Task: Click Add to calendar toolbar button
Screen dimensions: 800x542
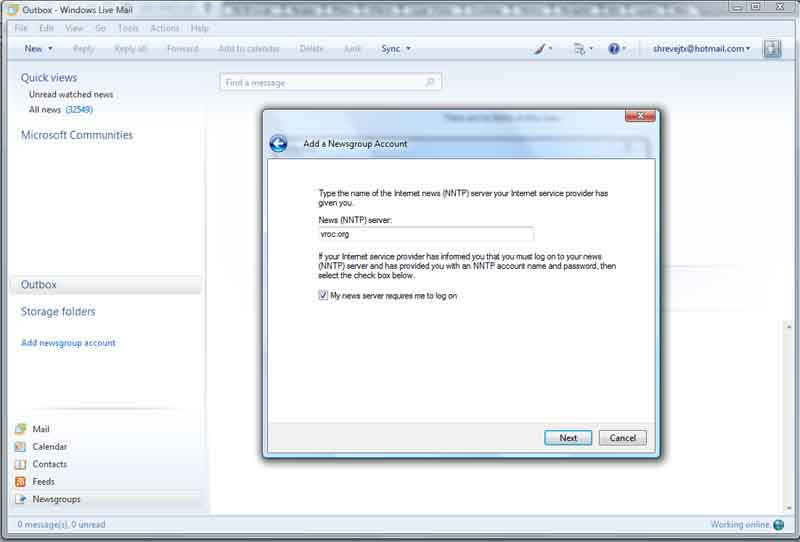Action: 248,49
